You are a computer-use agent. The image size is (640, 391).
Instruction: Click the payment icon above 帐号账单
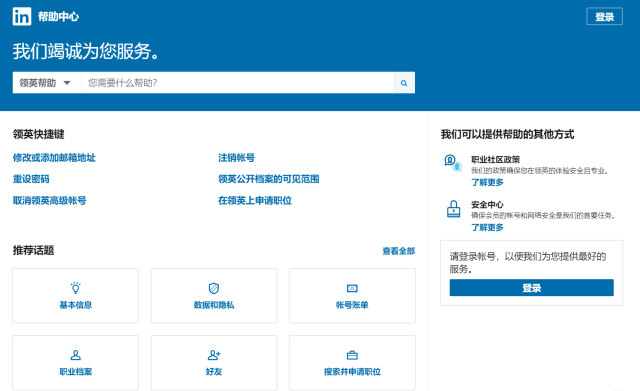352,288
